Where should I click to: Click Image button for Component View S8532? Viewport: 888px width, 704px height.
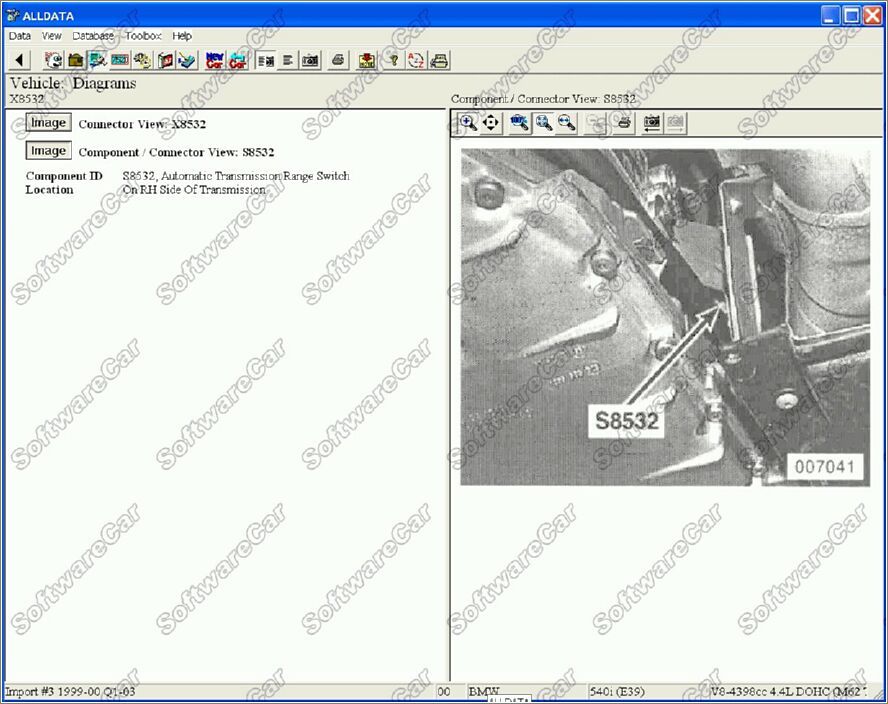click(47, 151)
